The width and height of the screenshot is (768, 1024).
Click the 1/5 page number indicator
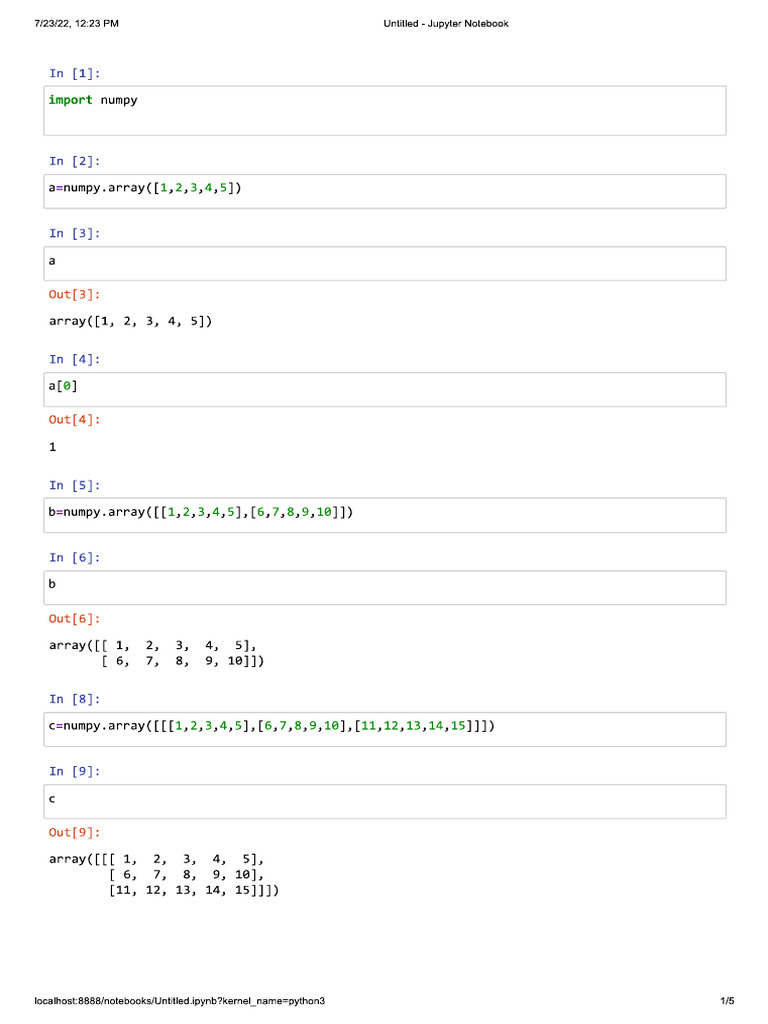tap(727, 1001)
